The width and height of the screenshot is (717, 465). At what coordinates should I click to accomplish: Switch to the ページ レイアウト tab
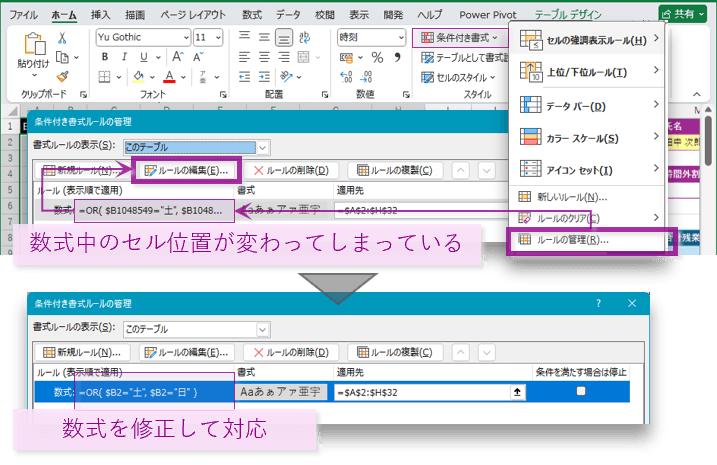pyautogui.click(x=193, y=15)
